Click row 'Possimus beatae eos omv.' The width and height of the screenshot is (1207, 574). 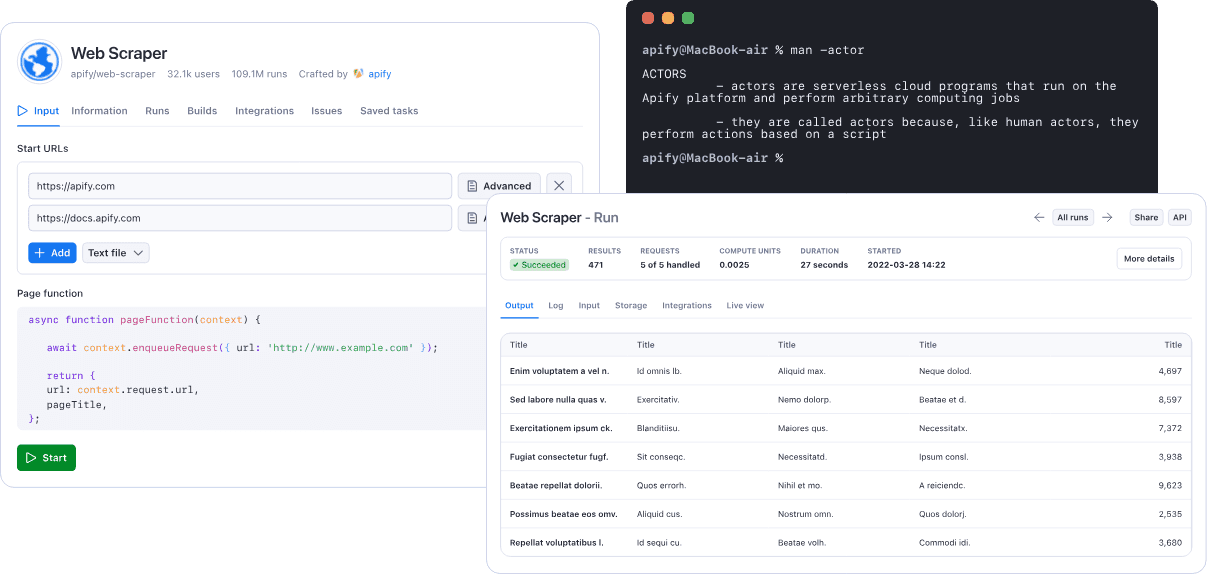click(846, 514)
